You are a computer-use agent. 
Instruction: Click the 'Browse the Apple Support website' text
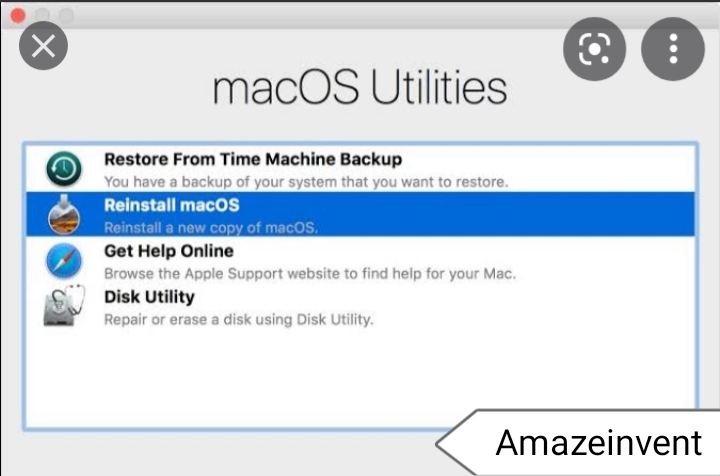click(x=310, y=274)
